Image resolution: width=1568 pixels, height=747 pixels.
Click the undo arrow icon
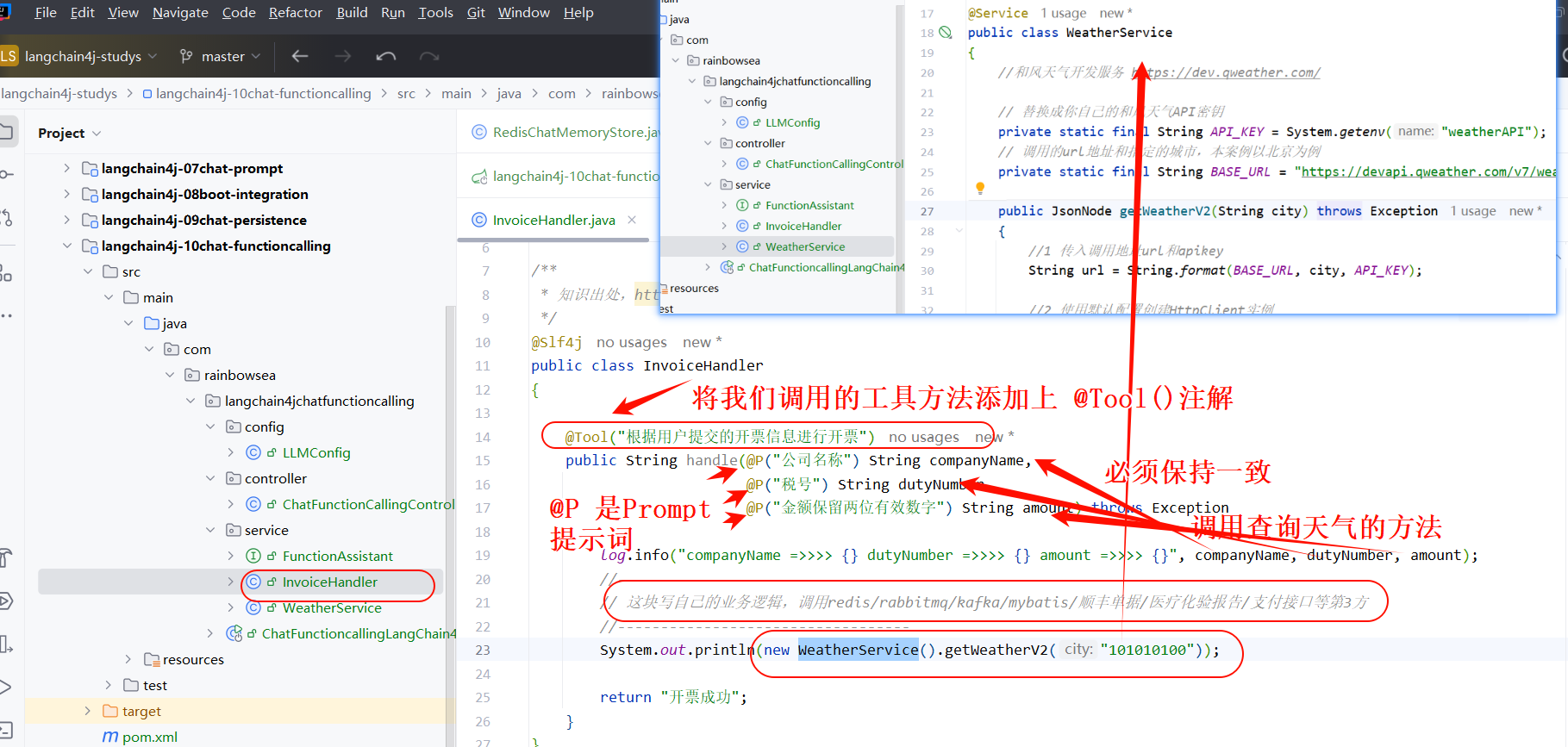tap(386, 56)
